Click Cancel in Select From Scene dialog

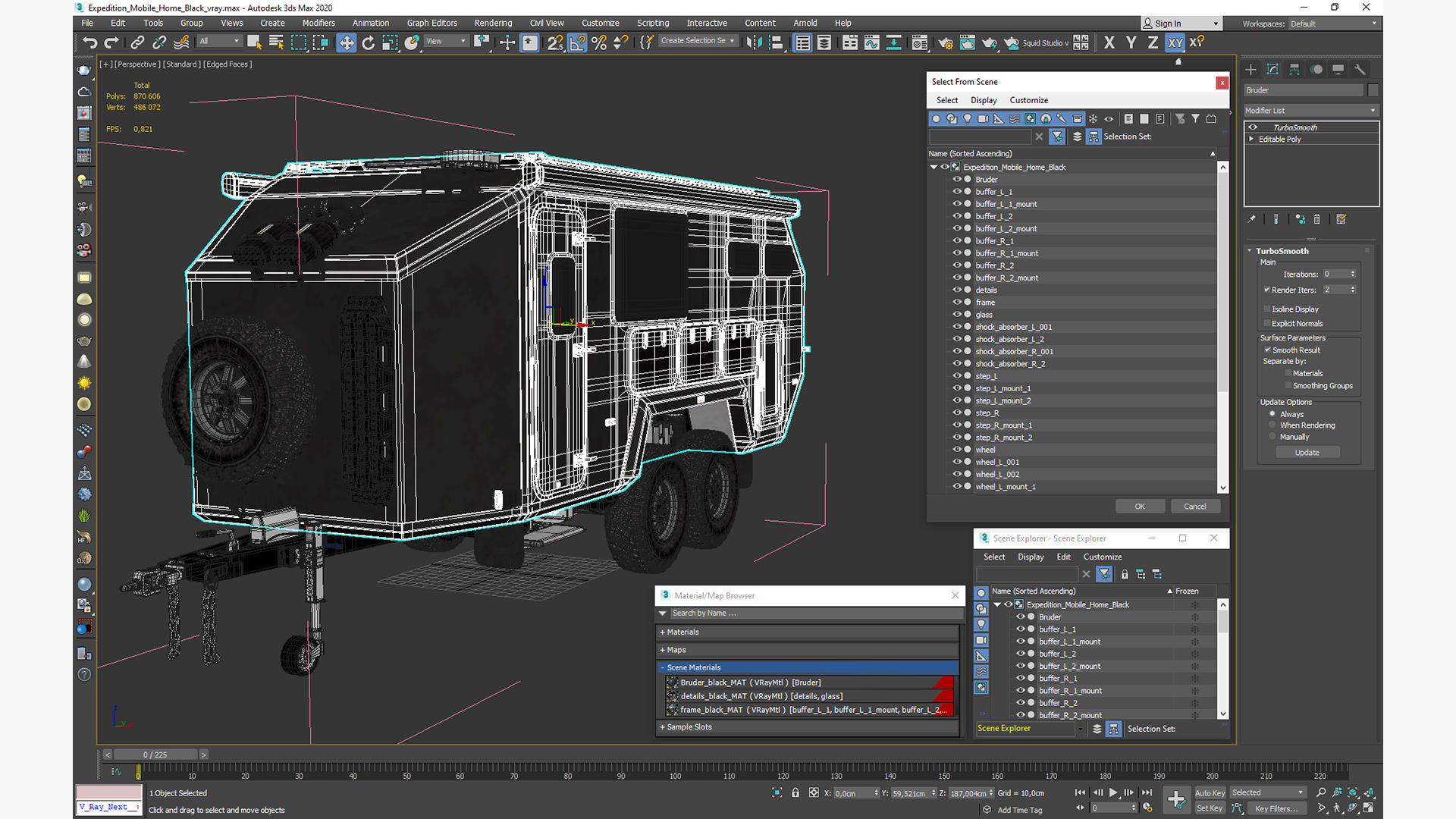[x=1195, y=507]
